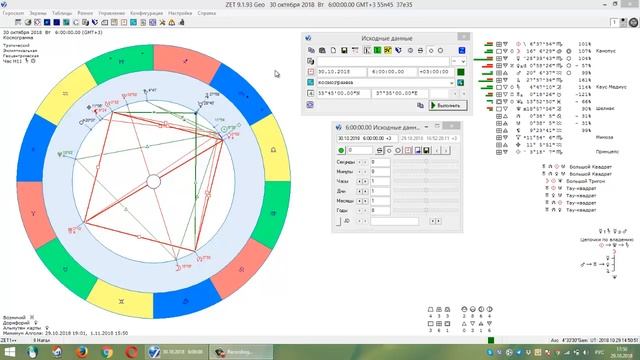Click the Часы slider
Screen dimensions: 640x360
[x=426, y=181]
